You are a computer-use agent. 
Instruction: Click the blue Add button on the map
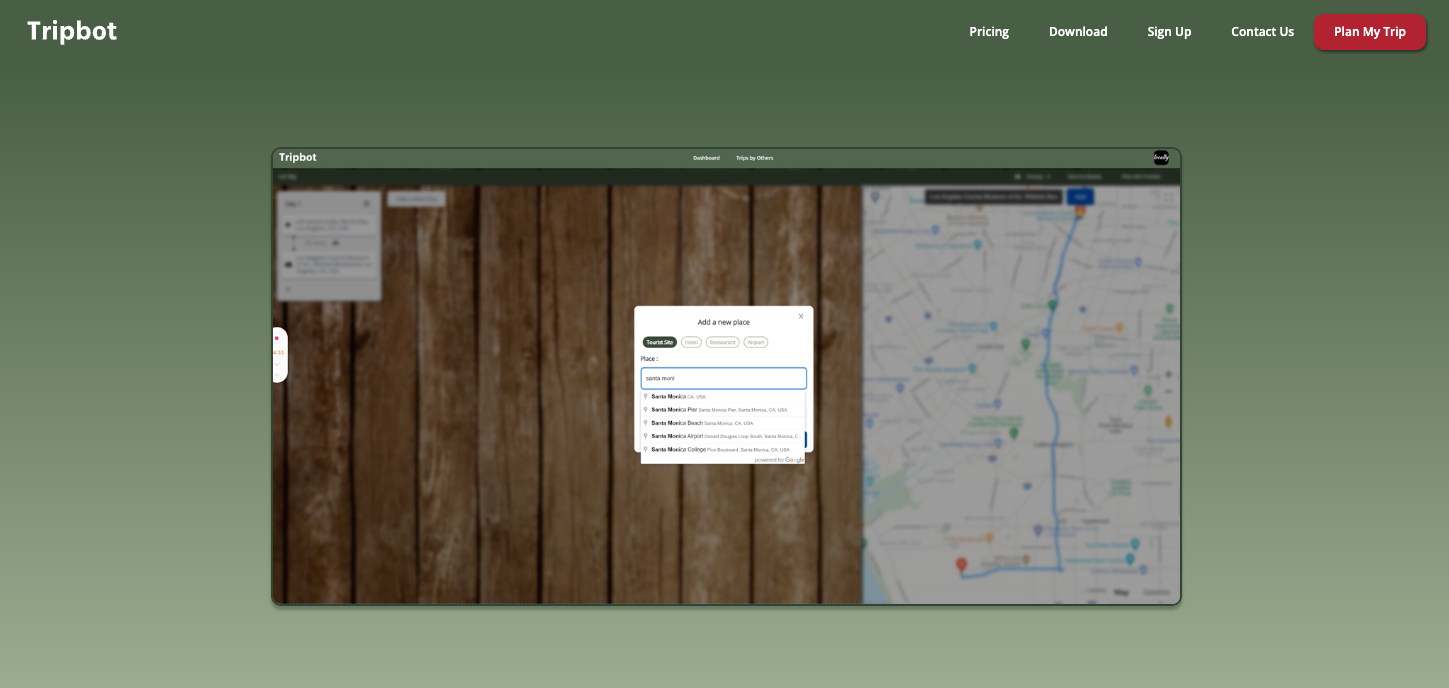[1080, 197]
